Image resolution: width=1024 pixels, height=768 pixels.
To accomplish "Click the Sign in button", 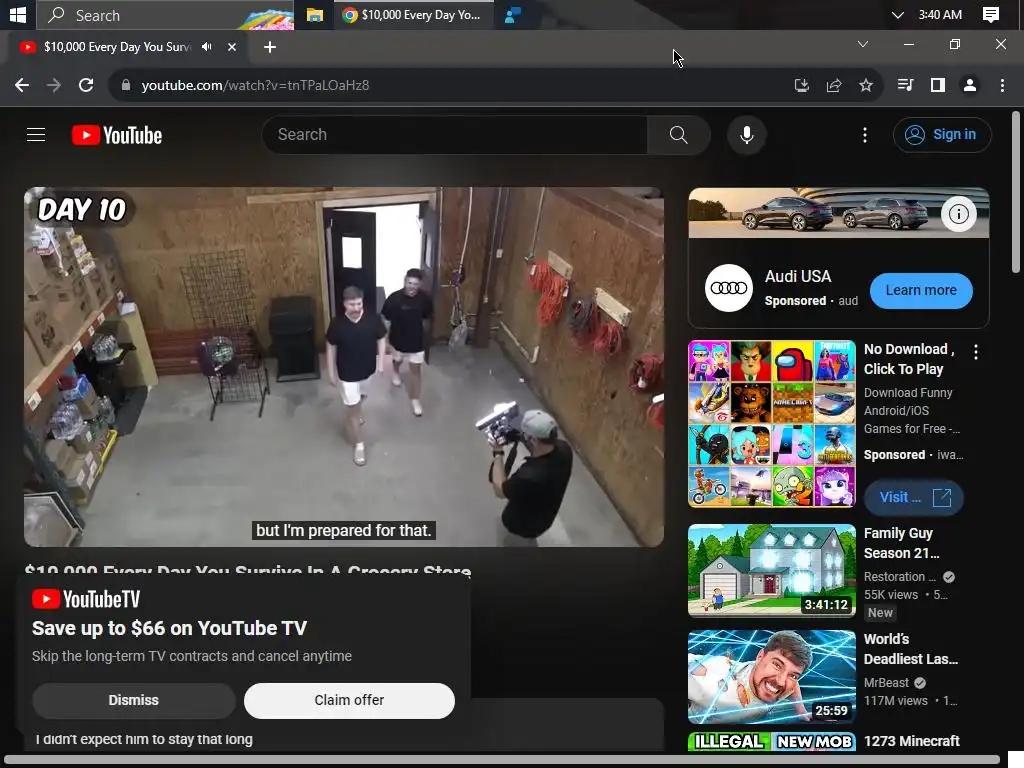I will [942, 135].
